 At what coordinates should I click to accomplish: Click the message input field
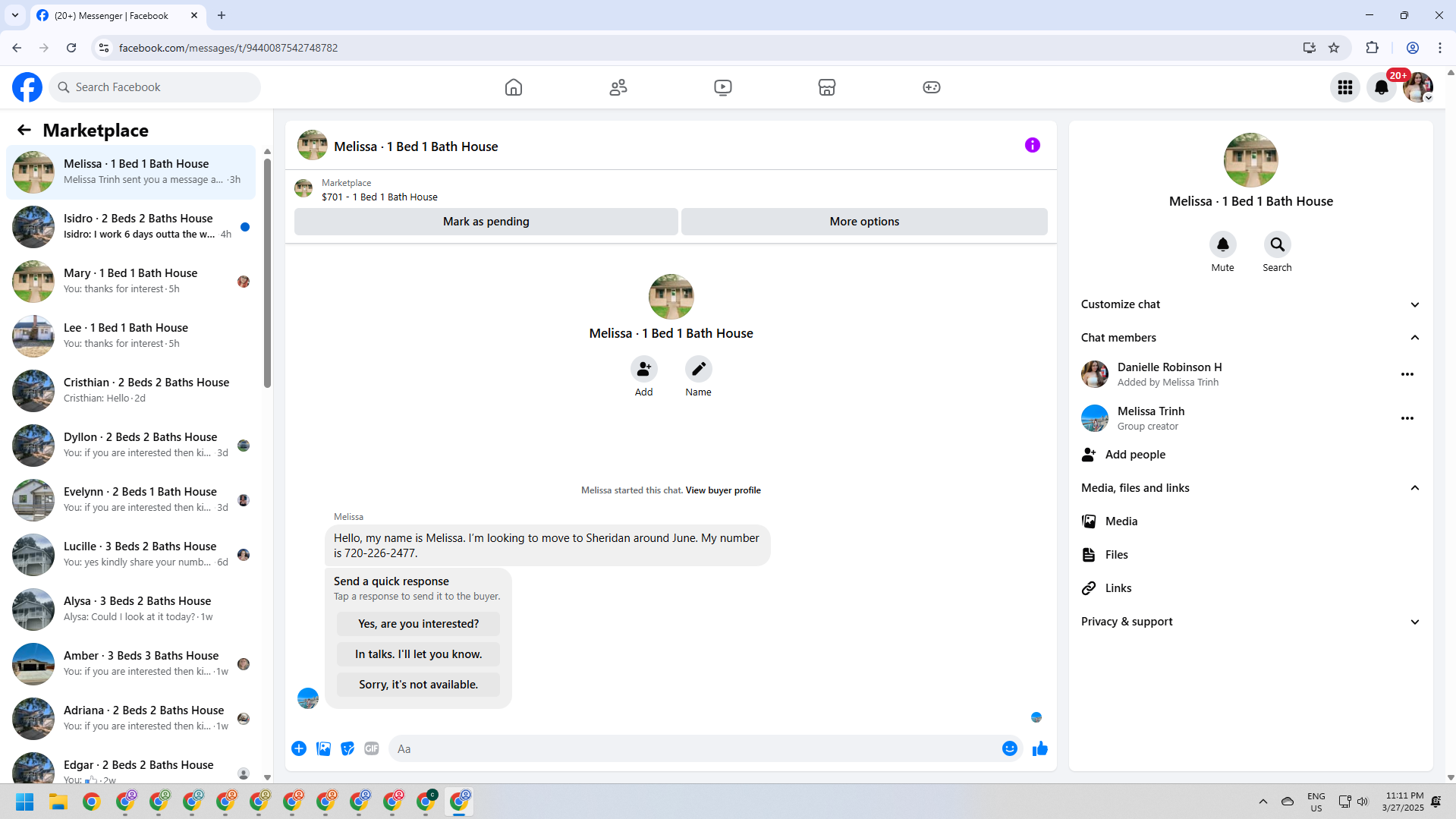[x=694, y=748]
